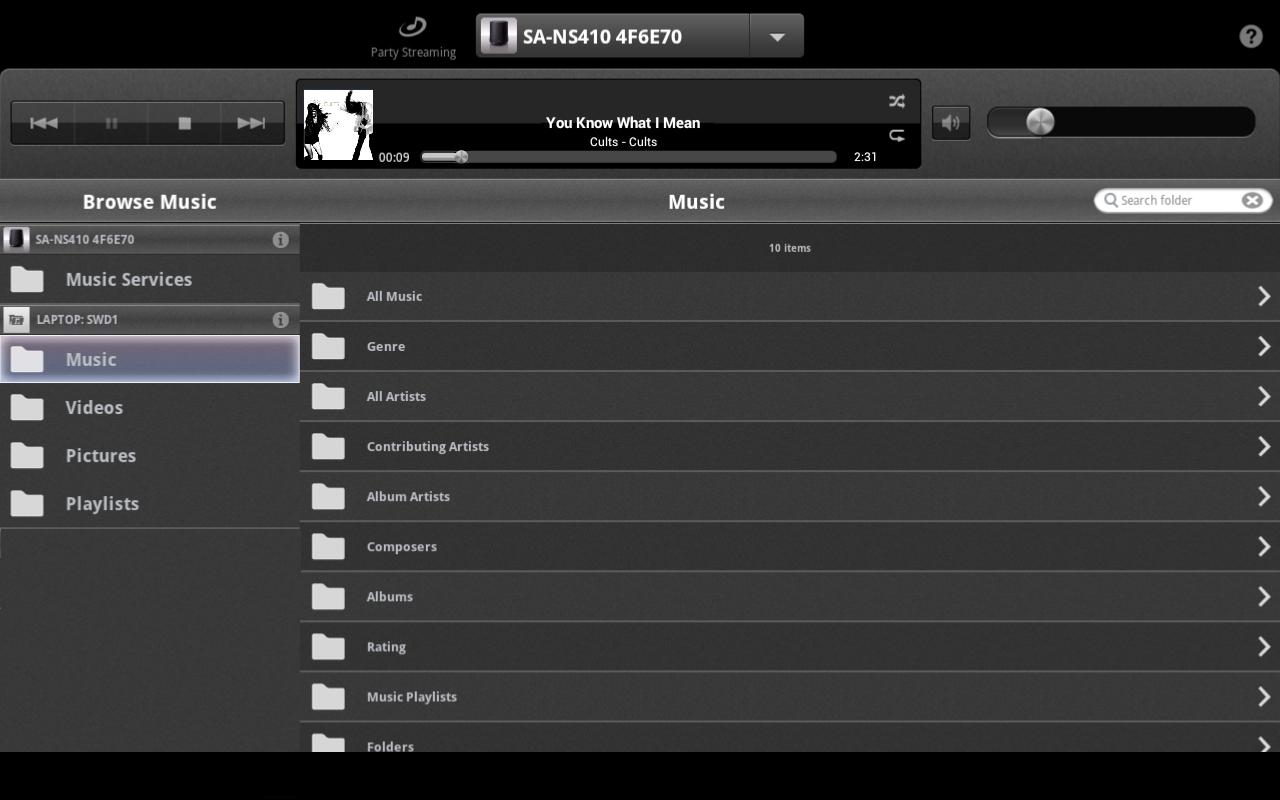The image size is (1280, 800).
Task: Switch to the Videos section
Action: point(93,407)
